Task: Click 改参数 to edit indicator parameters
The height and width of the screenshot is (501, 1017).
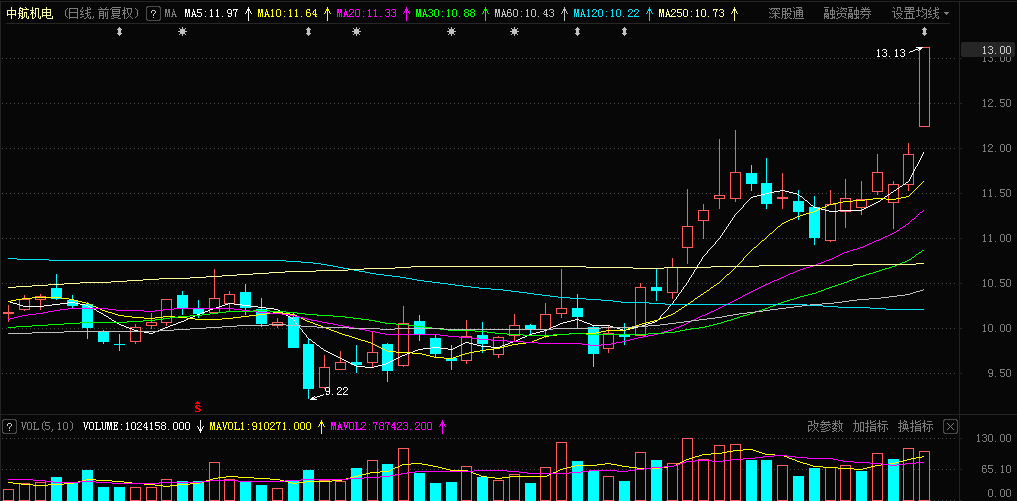Action: pos(825,426)
